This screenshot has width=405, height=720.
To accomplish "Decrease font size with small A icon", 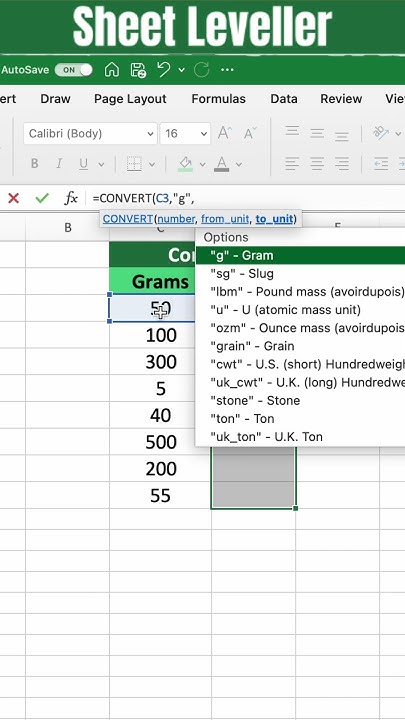I will (x=250, y=134).
